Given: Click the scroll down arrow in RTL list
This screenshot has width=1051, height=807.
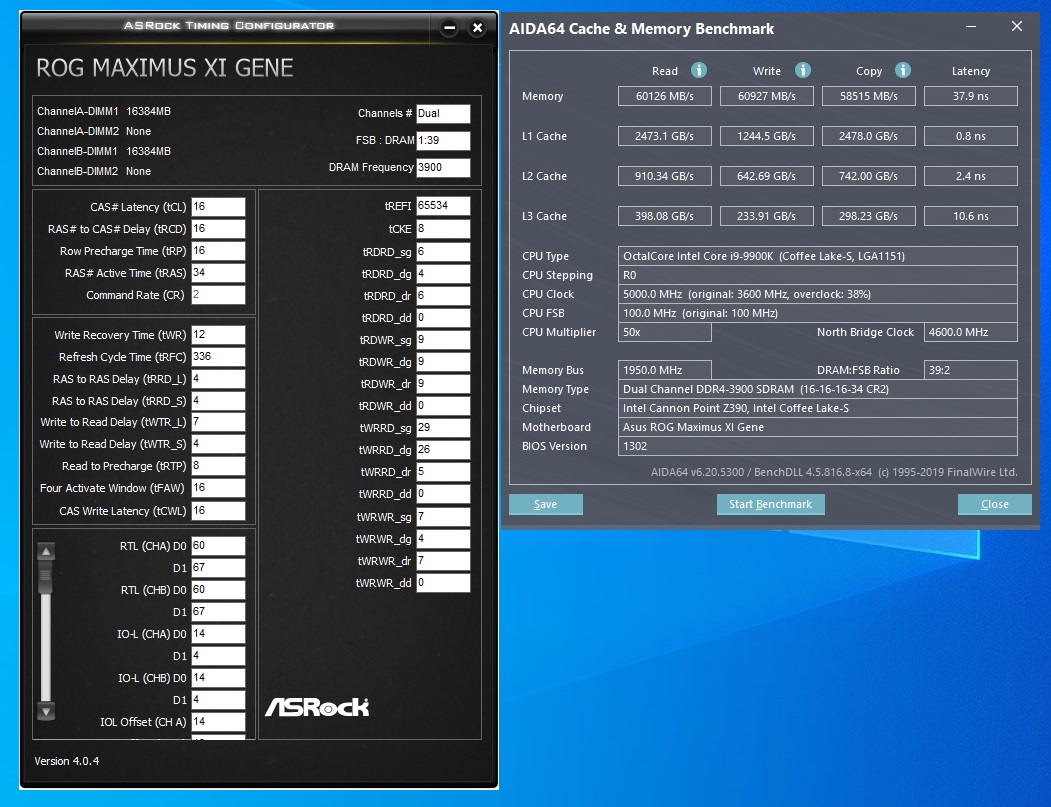Looking at the screenshot, I should pyautogui.click(x=46, y=712).
